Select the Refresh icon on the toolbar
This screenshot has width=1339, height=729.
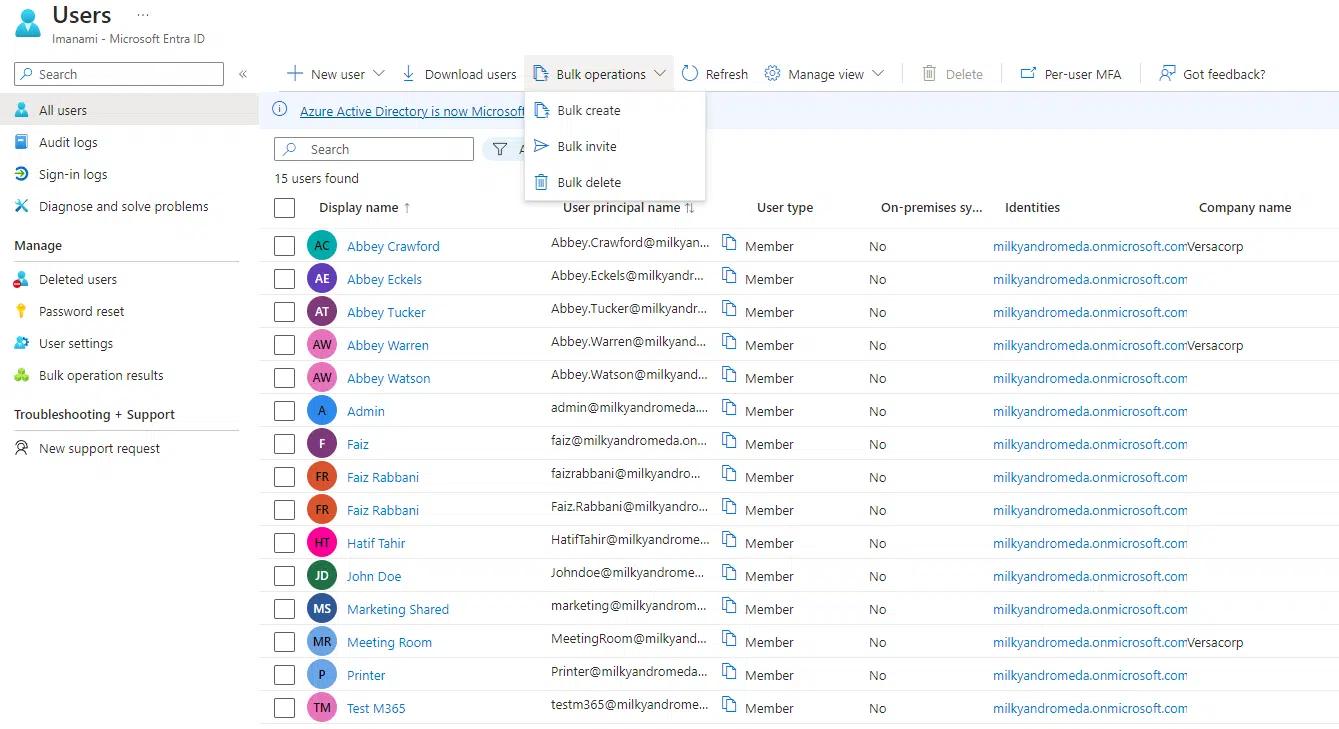point(689,73)
